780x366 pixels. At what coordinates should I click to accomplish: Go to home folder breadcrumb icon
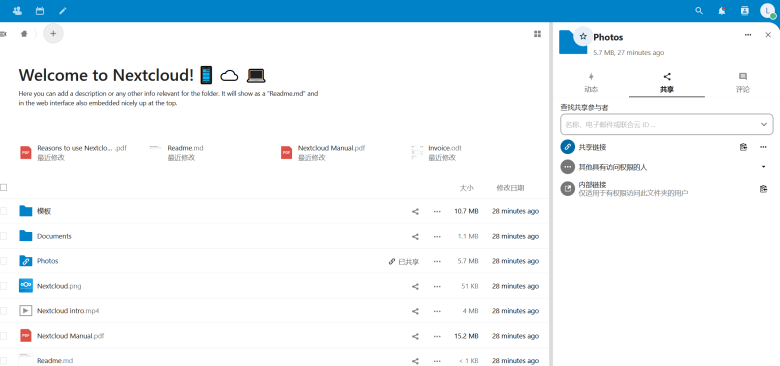coord(24,34)
